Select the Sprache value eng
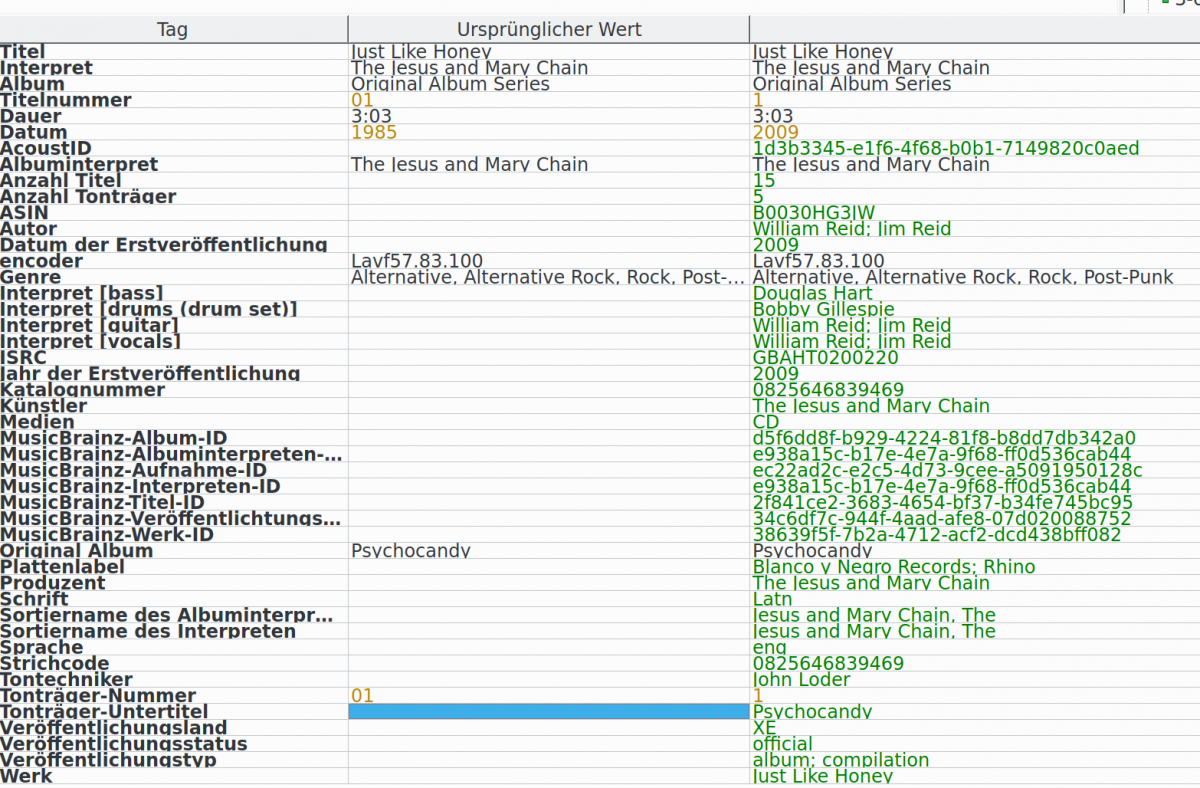Image resolution: width=1200 pixels, height=788 pixels. [769, 647]
